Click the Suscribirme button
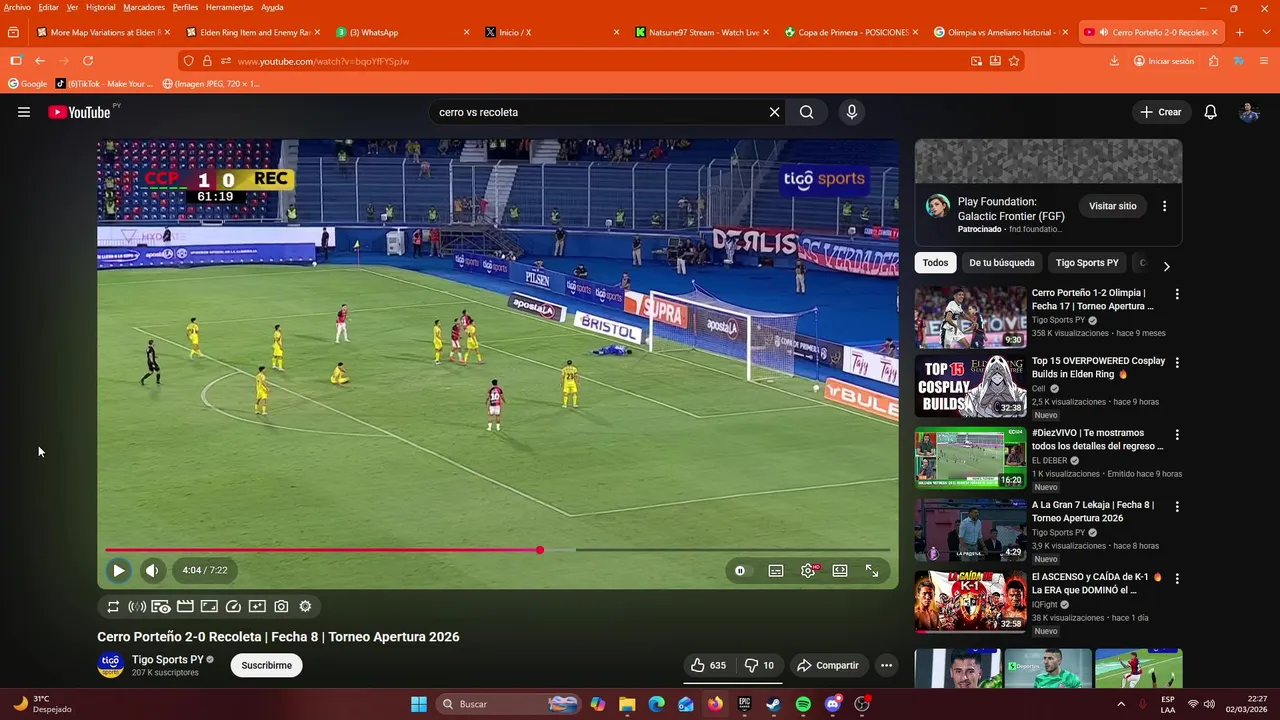1280x720 pixels. pos(266,665)
